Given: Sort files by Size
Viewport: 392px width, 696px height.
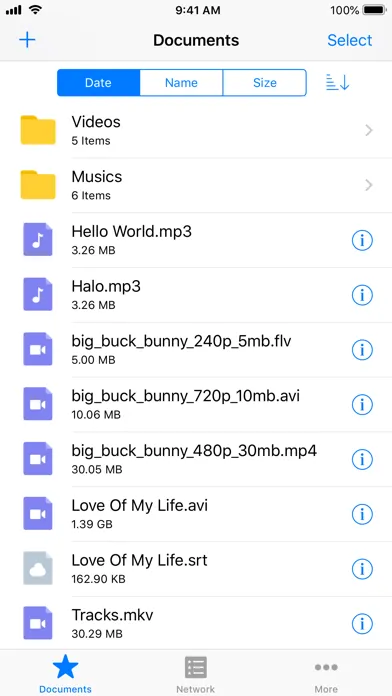Looking at the screenshot, I should (x=265, y=83).
